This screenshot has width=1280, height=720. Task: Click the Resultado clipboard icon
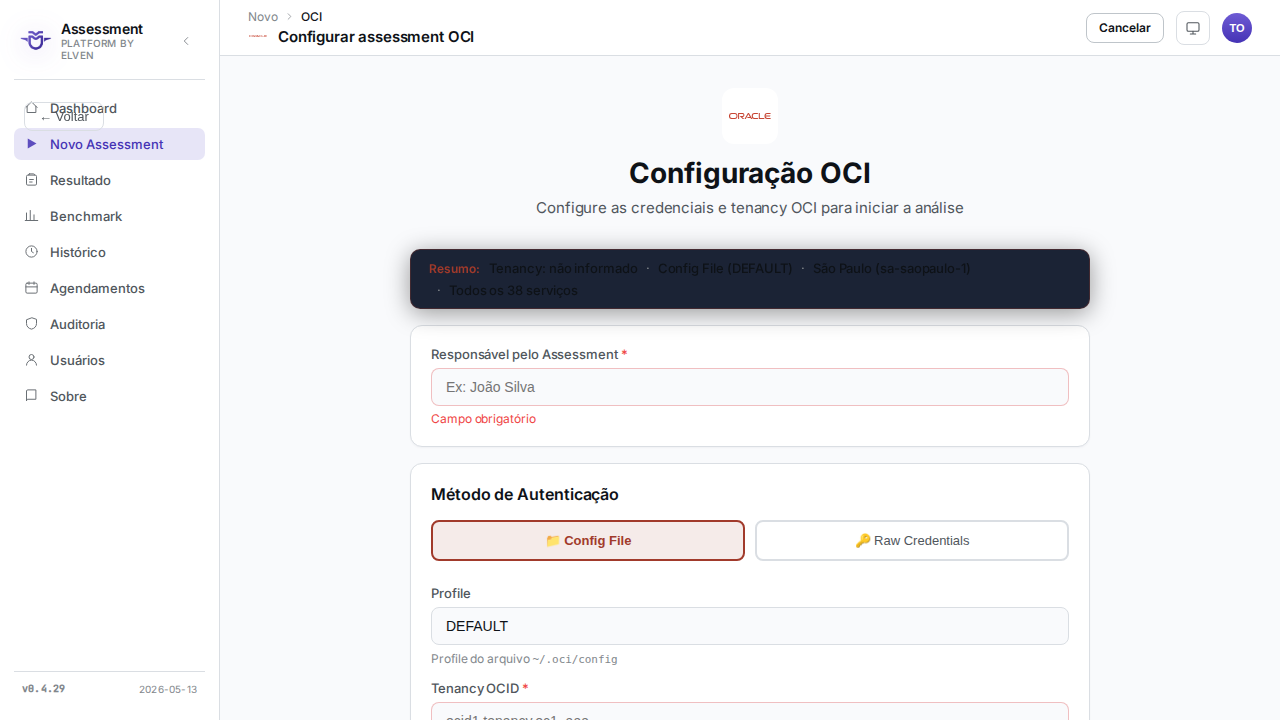[31, 180]
